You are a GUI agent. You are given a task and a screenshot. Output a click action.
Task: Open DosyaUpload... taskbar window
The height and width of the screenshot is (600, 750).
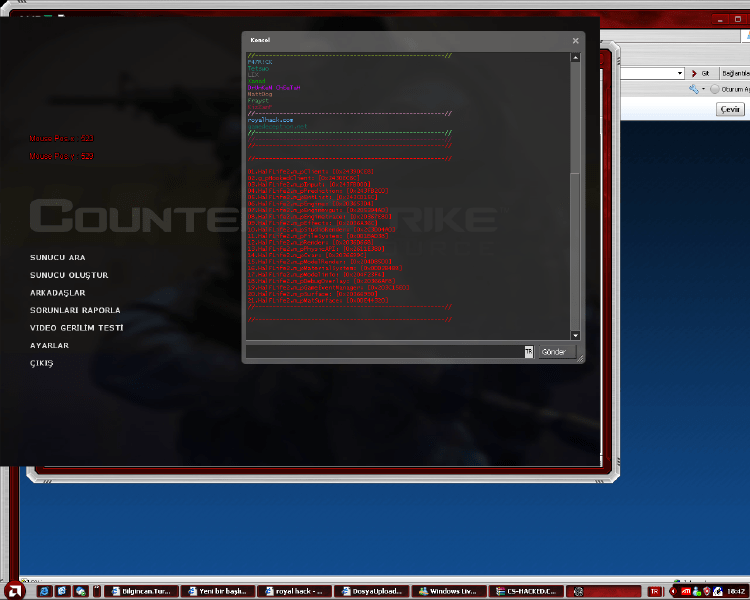pos(371,591)
